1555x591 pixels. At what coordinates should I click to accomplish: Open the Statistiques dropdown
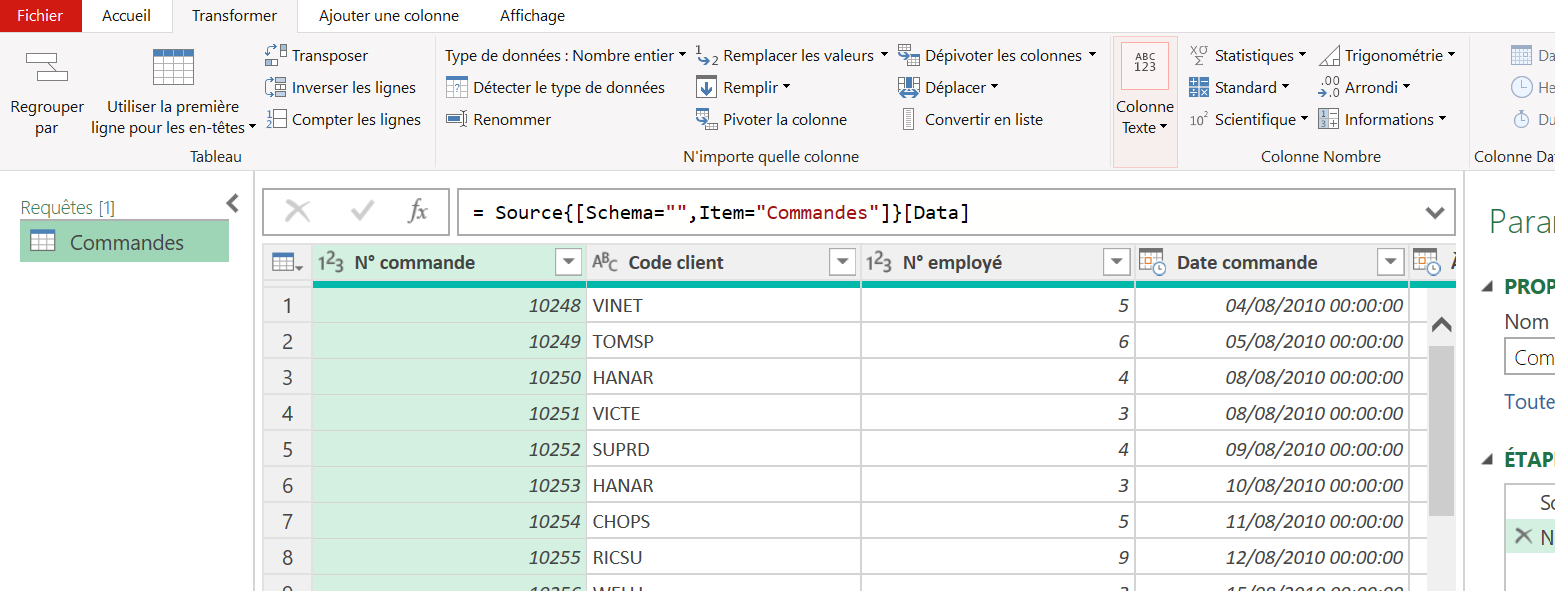(1301, 55)
